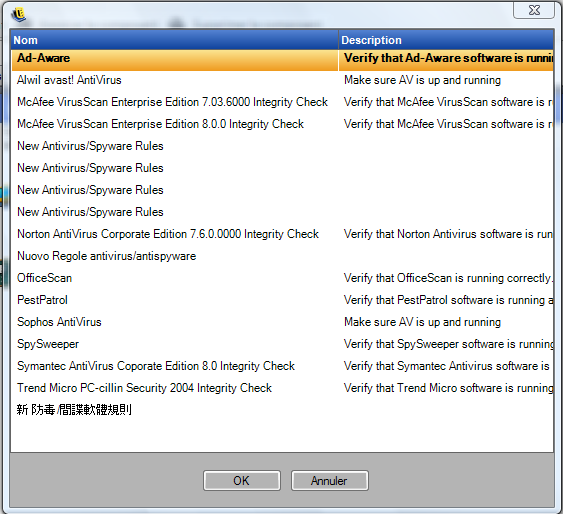Click the dialog's title bar application icon
Viewport: 563px width, 514px height.
tap(19, 14)
